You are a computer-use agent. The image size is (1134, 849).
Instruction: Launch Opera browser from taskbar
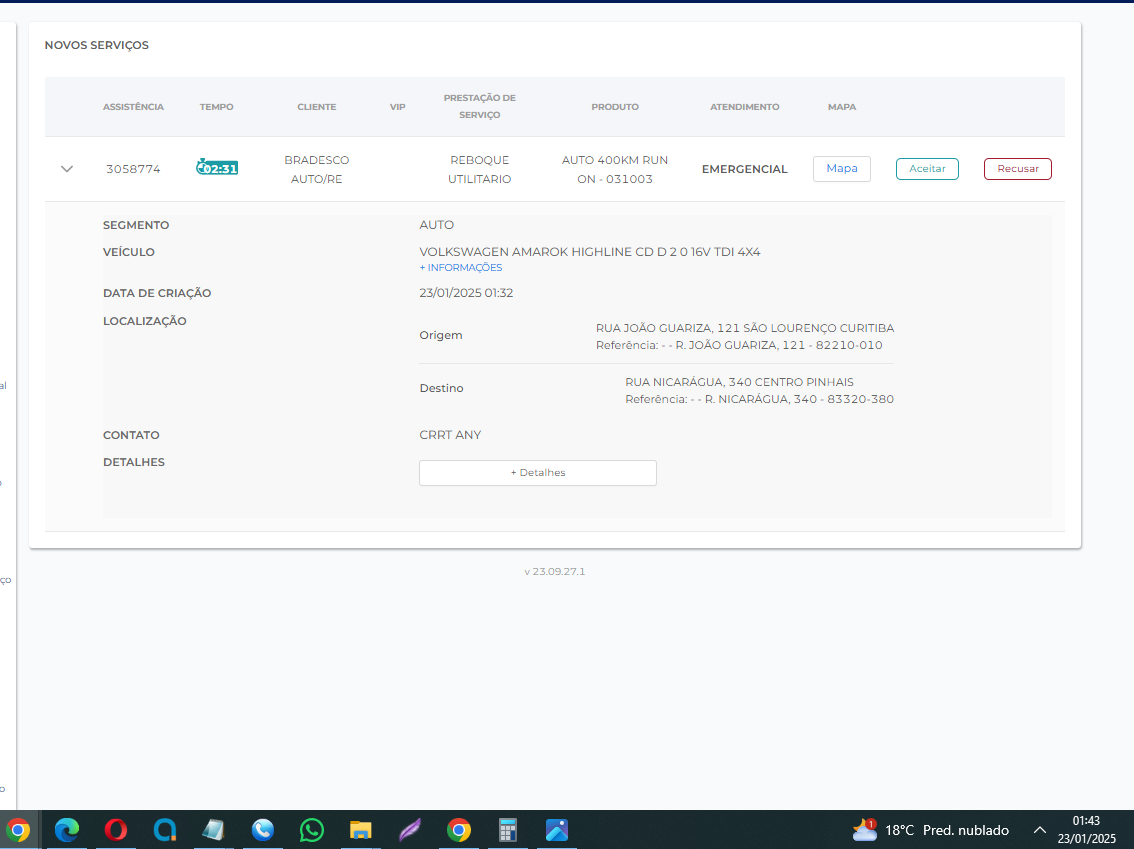tap(116, 830)
